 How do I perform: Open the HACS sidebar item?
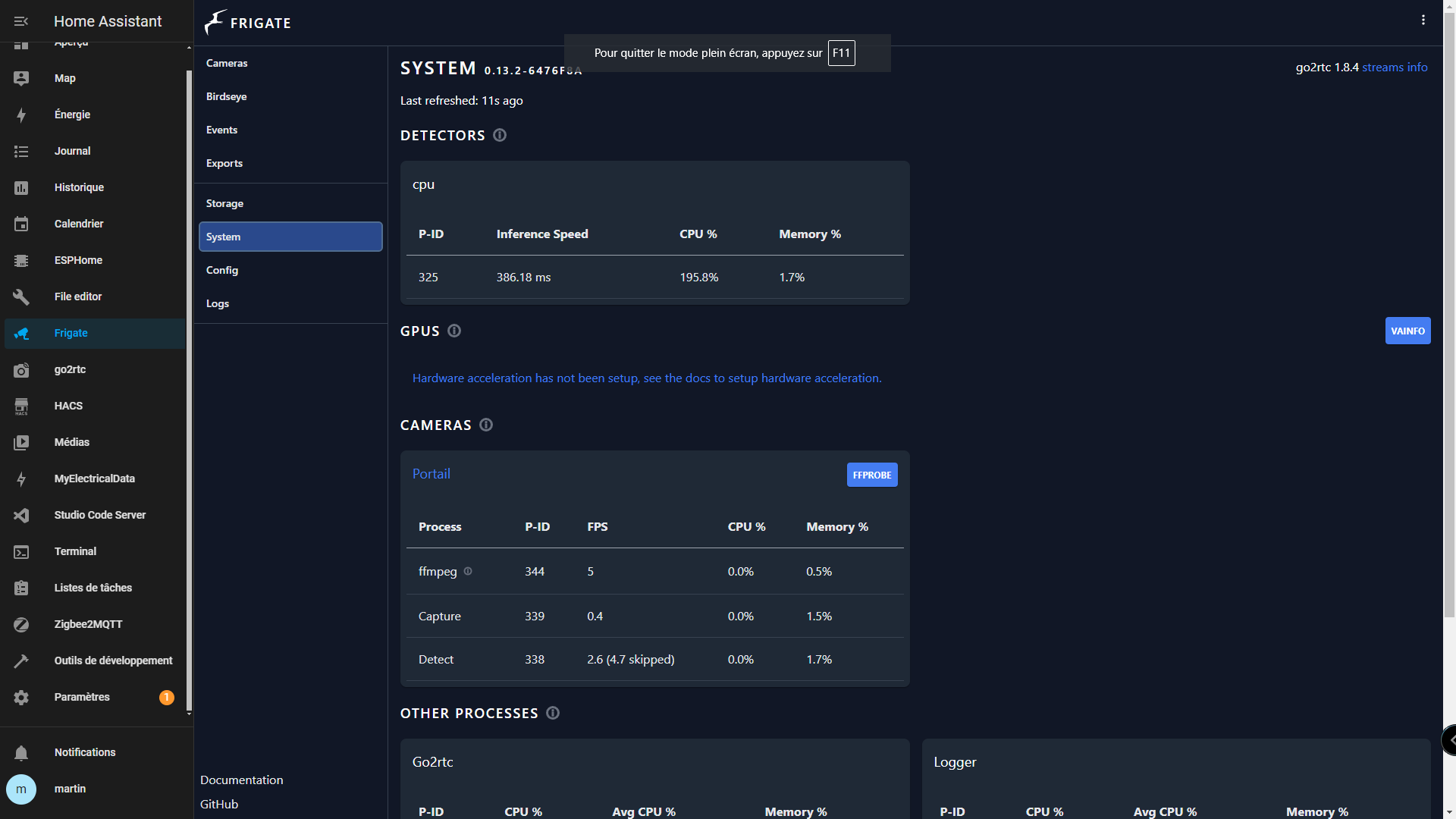coord(68,406)
